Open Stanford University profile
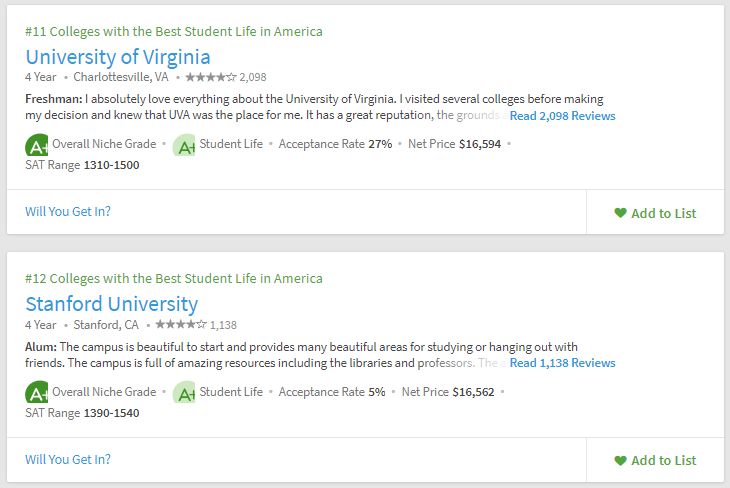The height and width of the screenshot is (488, 730). click(112, 304)
